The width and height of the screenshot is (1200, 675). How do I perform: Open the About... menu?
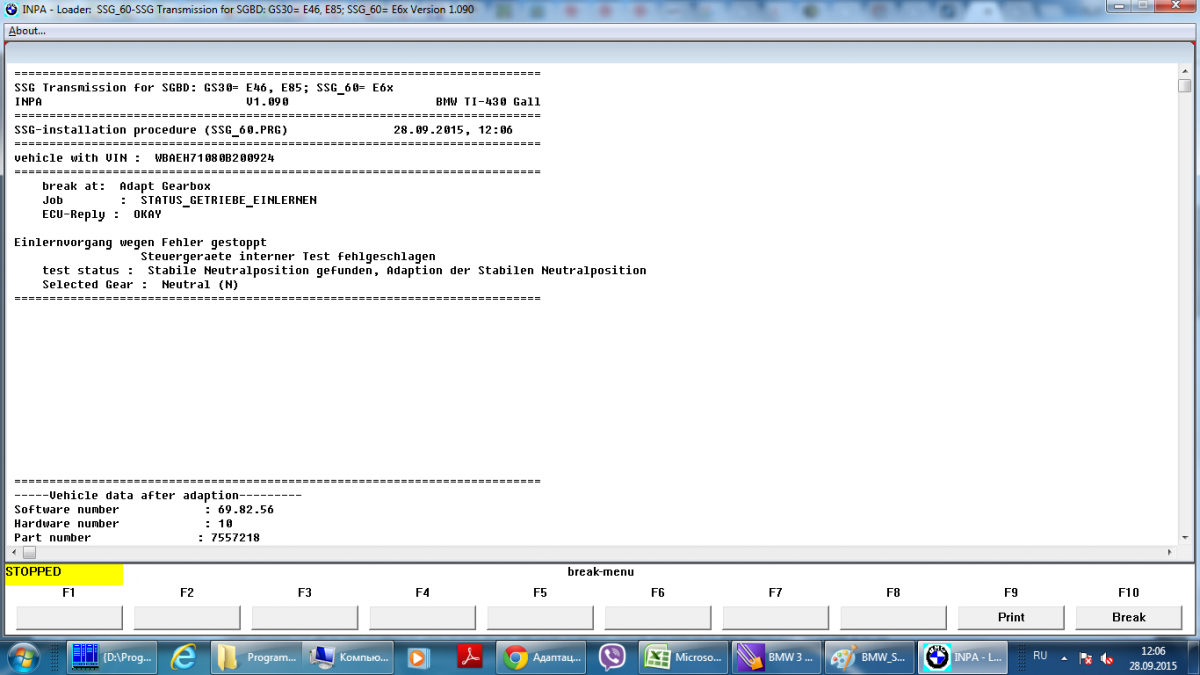pyautogui.click(x=27, y=31)
